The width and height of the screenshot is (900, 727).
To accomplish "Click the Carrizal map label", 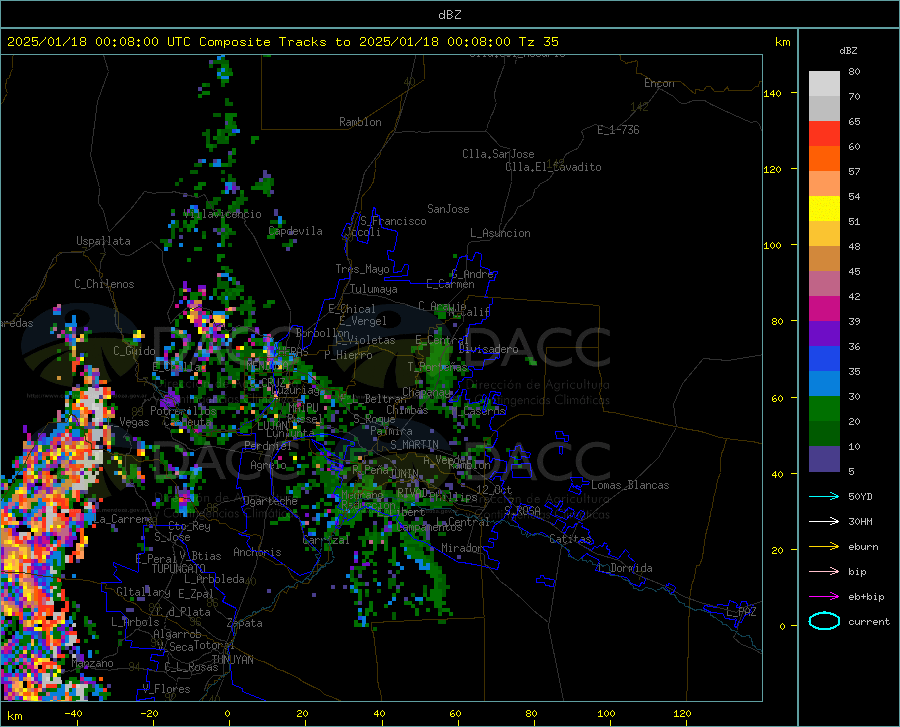I will (325, 540).
